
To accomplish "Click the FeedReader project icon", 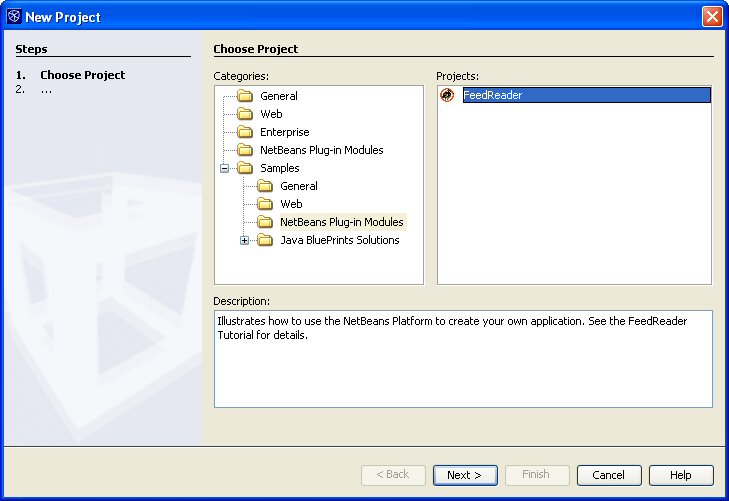I will click(x=447, y=95).
